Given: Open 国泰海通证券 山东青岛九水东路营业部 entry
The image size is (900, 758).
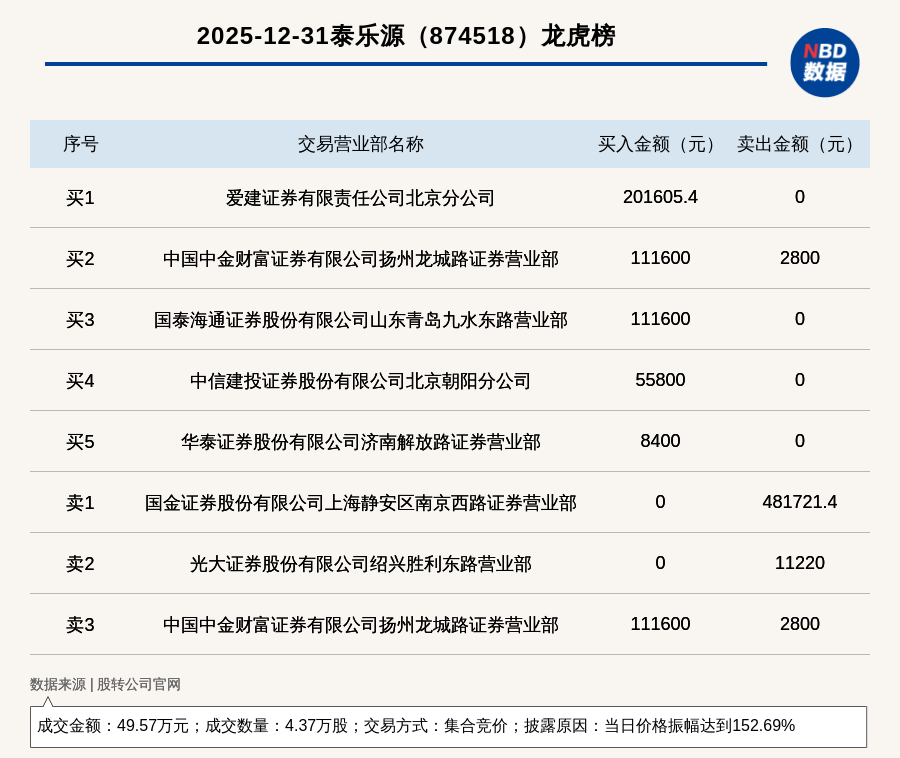Looking at the screenshot, I should (360, 320).
